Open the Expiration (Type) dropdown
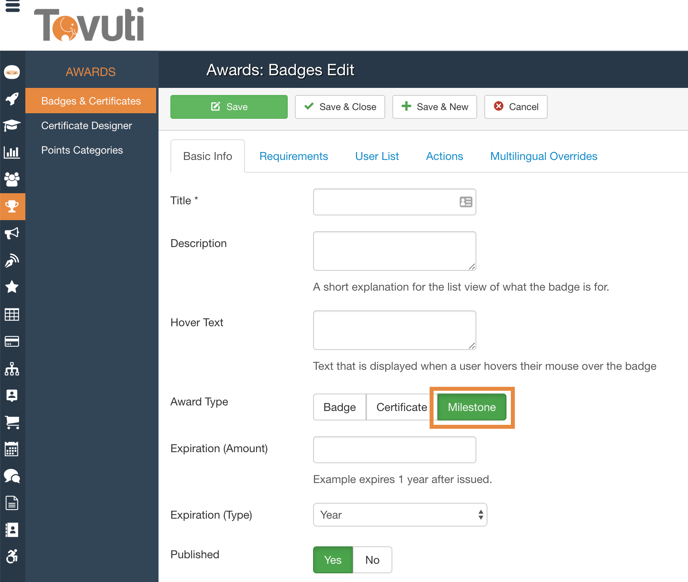Viewport: 688px width, 582px height. pyautogui.click(x=399, y=515)
